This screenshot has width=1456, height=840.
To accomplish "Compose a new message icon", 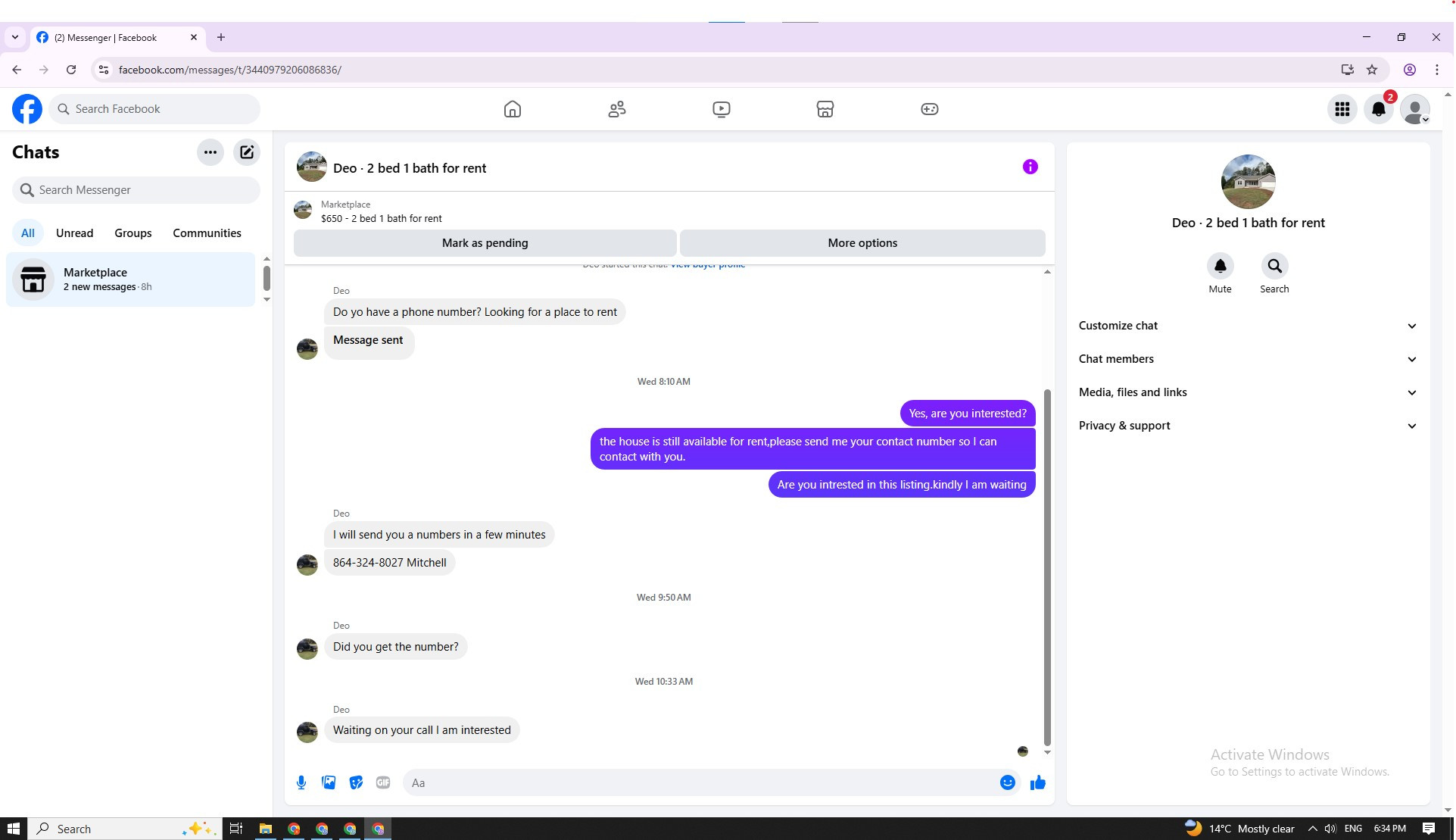I will (x=247, y=152).
